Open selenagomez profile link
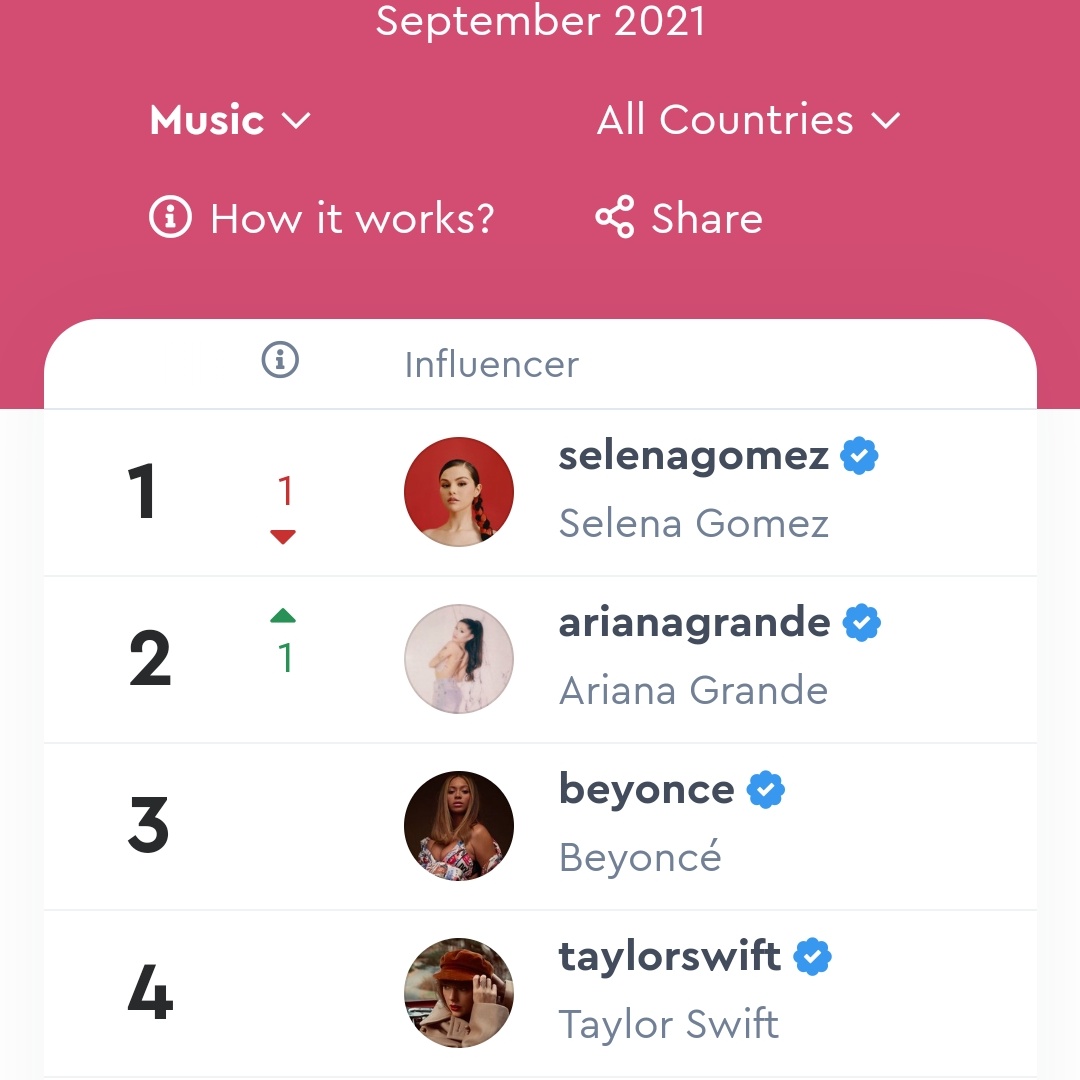1080x1080 pixels. 693,456
